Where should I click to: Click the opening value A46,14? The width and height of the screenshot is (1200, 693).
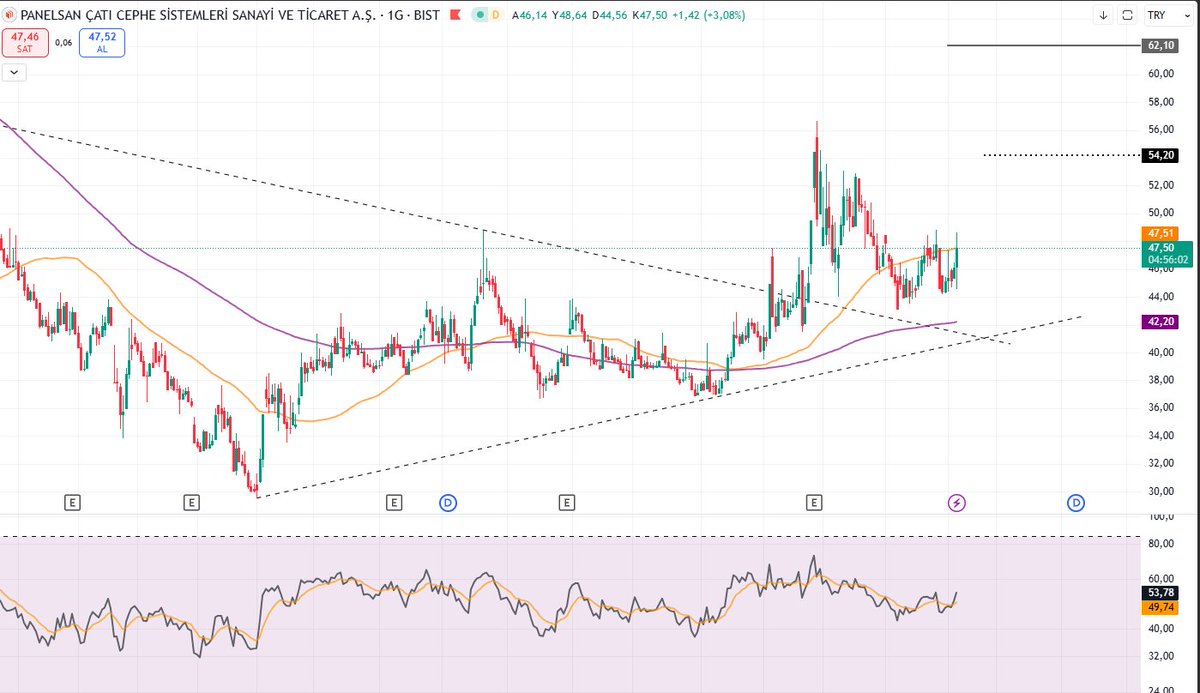point(530,15)
